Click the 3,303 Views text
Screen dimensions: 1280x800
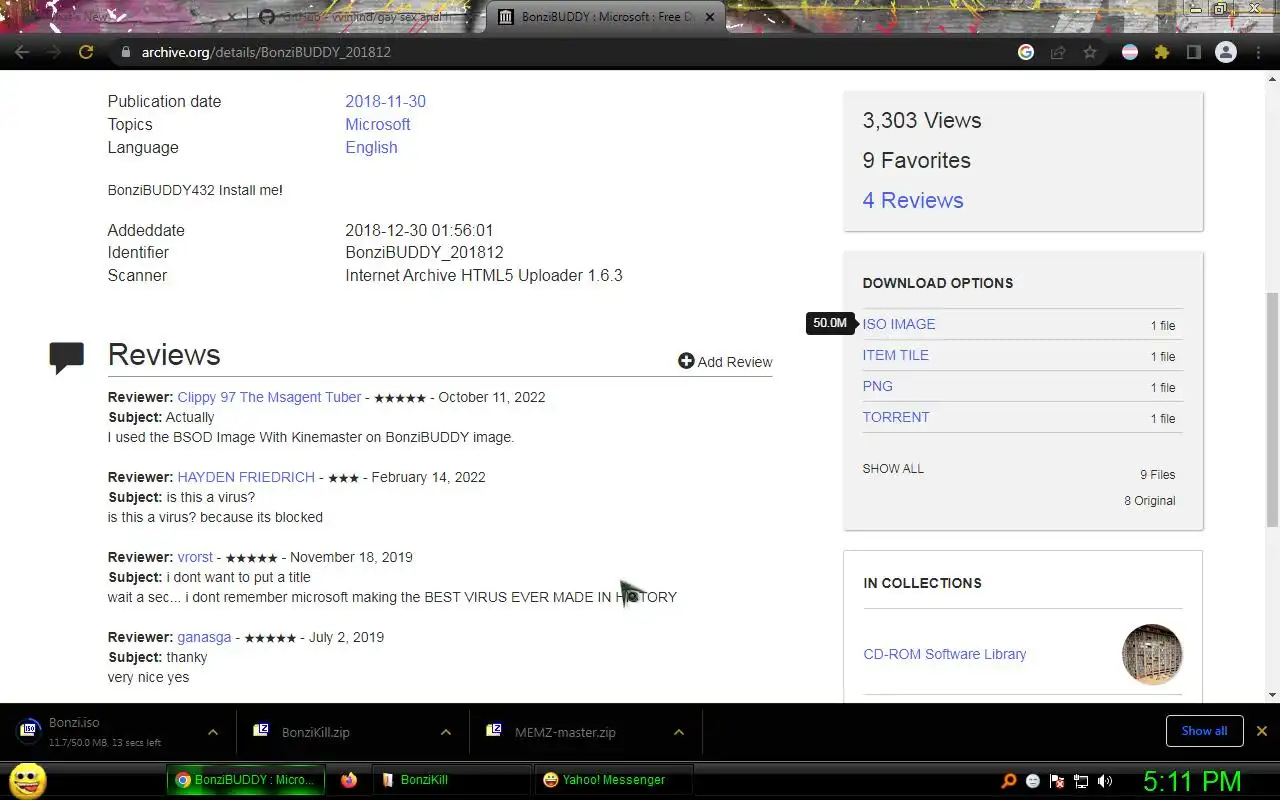[922, 120]
